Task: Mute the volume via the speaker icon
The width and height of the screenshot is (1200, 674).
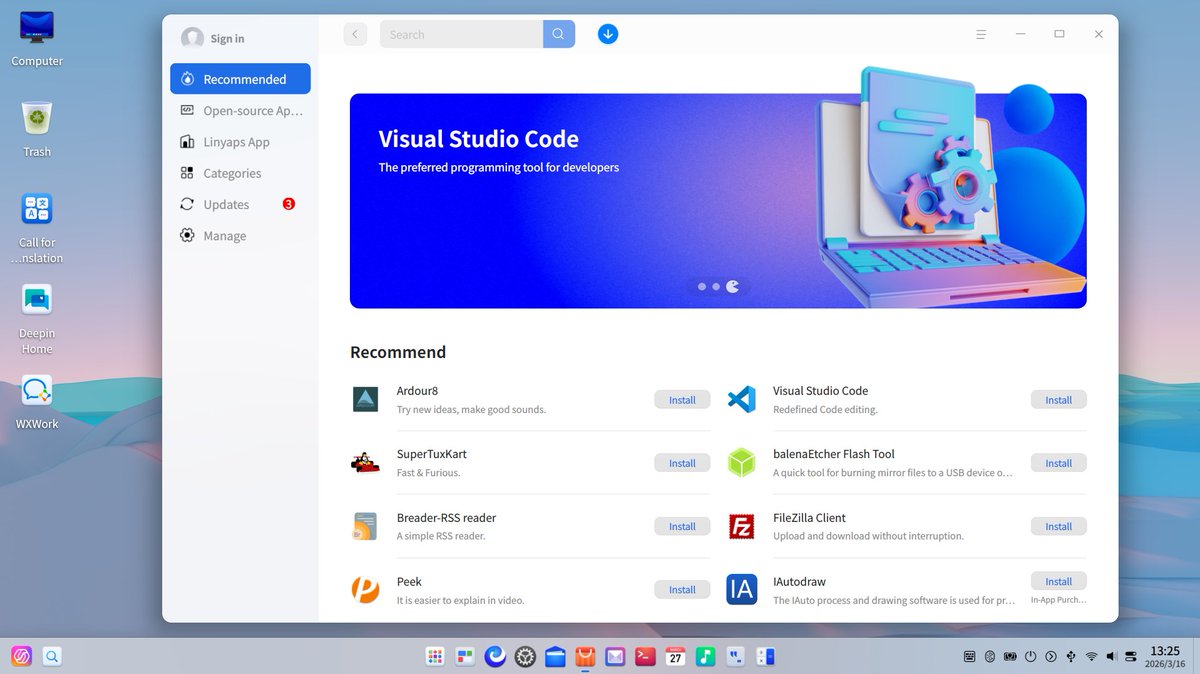Action: coord(1111,656)
